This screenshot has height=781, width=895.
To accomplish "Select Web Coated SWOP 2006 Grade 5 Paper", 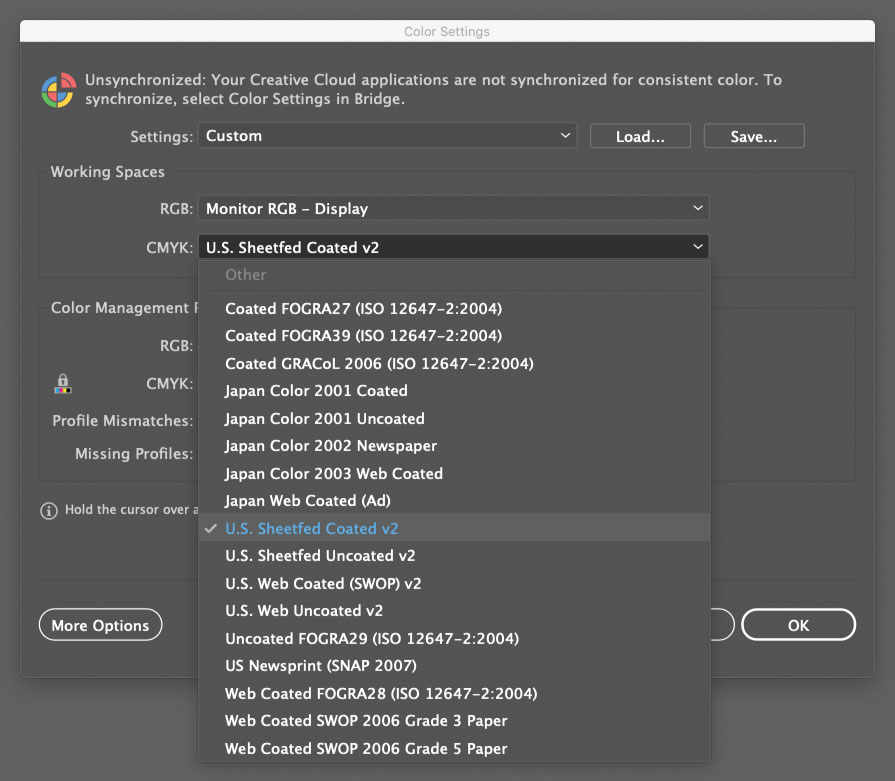I will (366, 748).
